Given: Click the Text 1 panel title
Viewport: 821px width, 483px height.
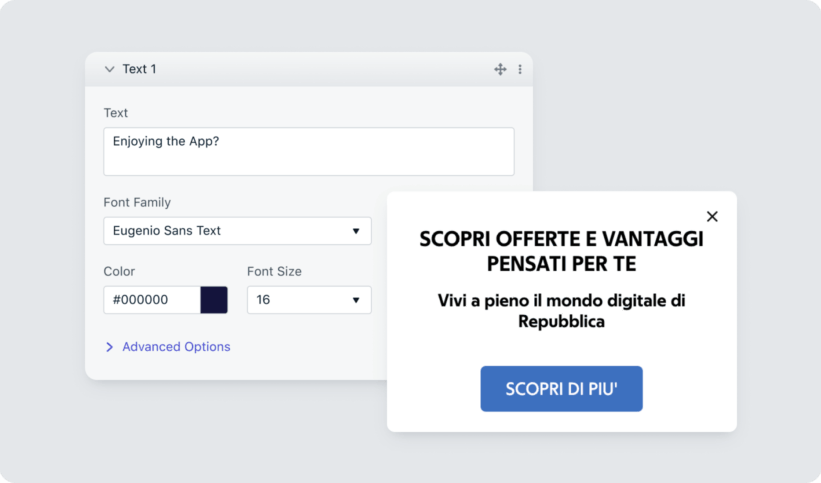Looking at the screenshot, I should pyautogui.click(x=139, y=69).
